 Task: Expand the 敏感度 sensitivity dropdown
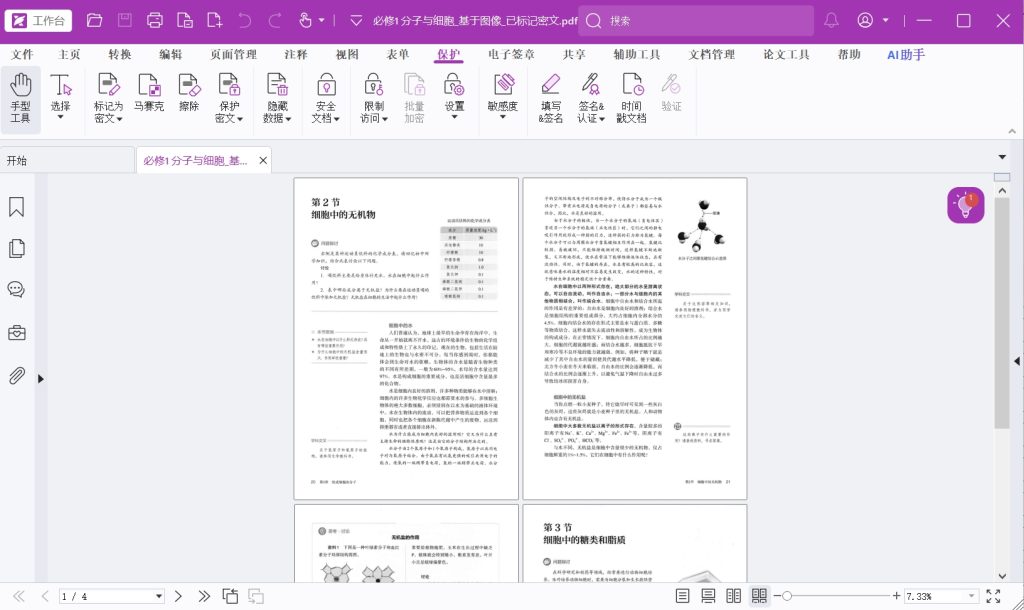(502, 118)
